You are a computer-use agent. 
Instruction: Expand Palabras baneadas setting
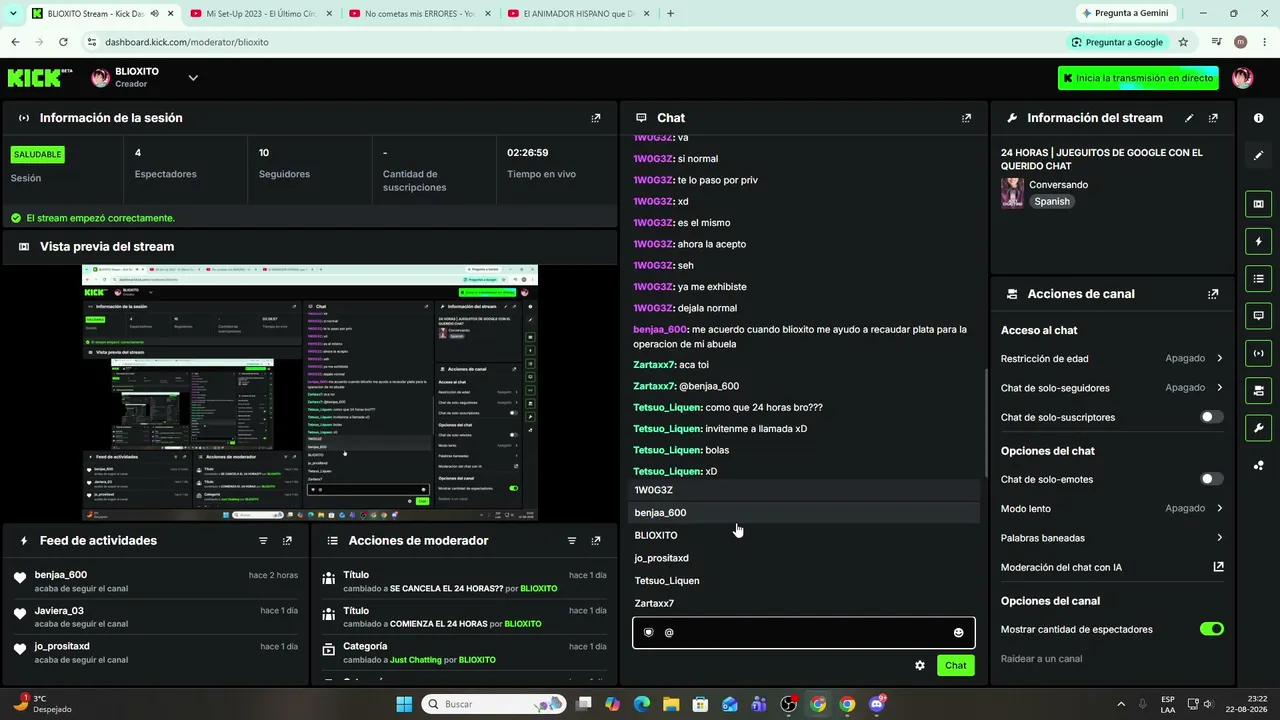[1112, 538]
